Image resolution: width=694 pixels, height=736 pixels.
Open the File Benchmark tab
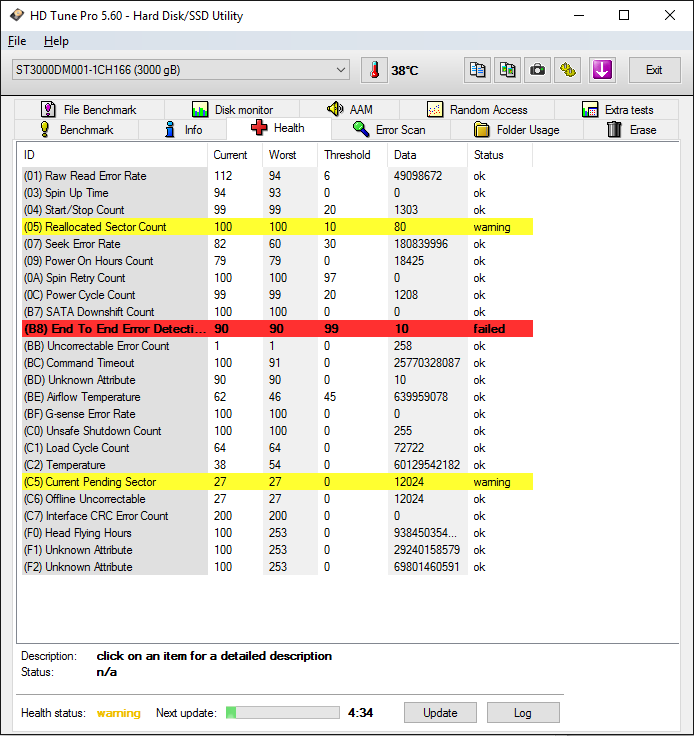click(x=89, y=110)
